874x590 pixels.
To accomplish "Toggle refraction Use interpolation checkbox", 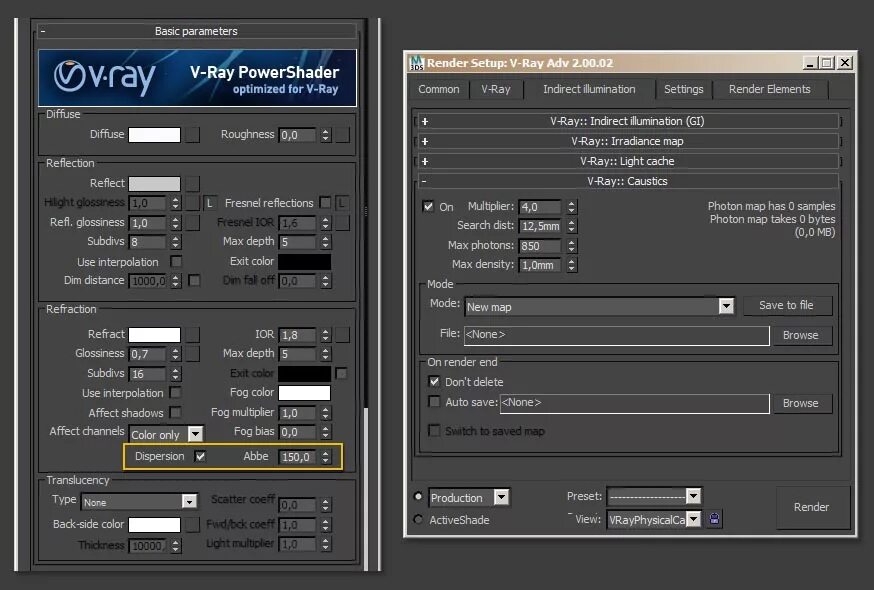I will (x=176, y=393).
